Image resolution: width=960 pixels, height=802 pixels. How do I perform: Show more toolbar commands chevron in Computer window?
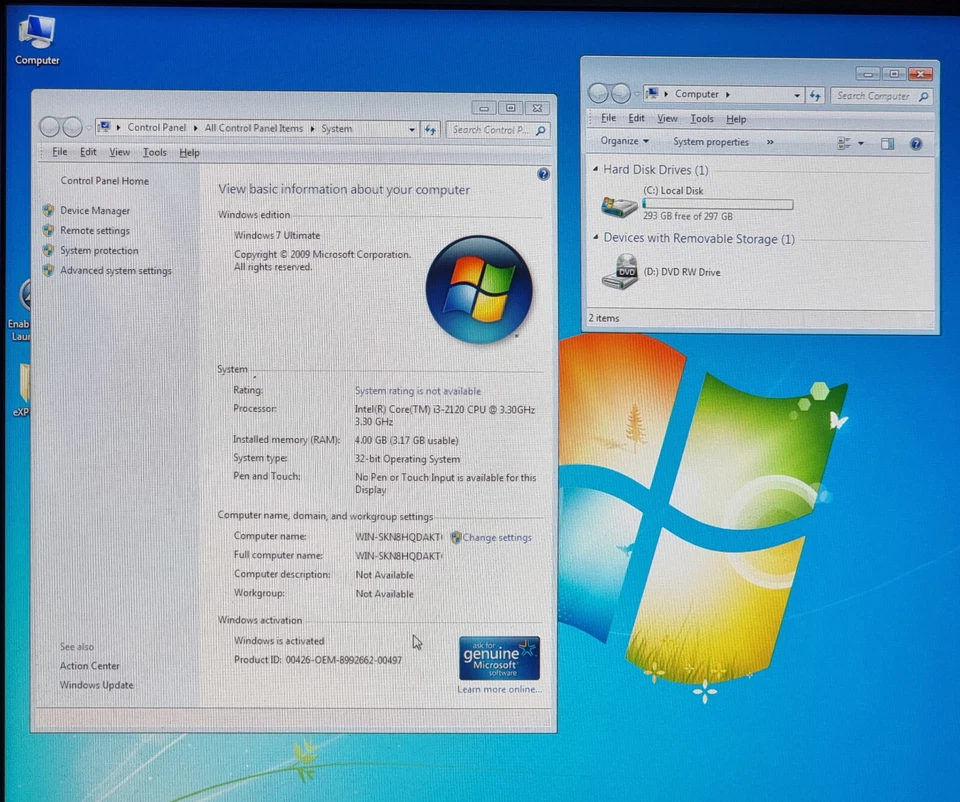[x=770, y=142]
